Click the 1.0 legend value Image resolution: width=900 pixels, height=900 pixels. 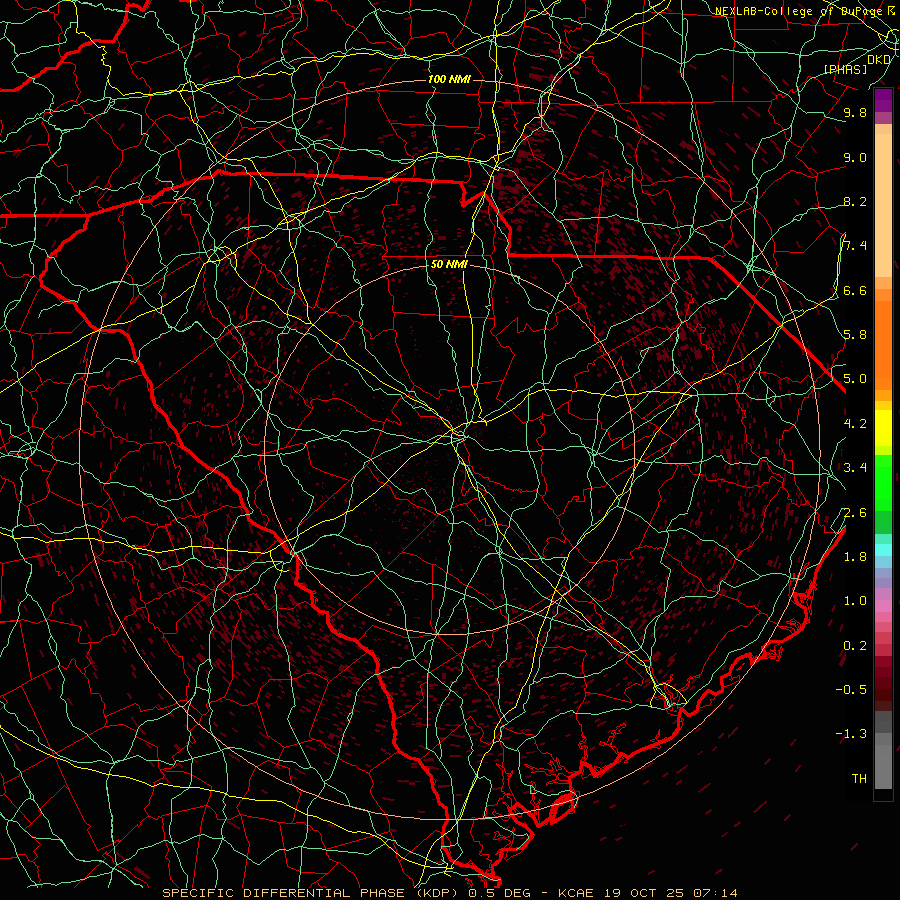click(x=855, y=600)
